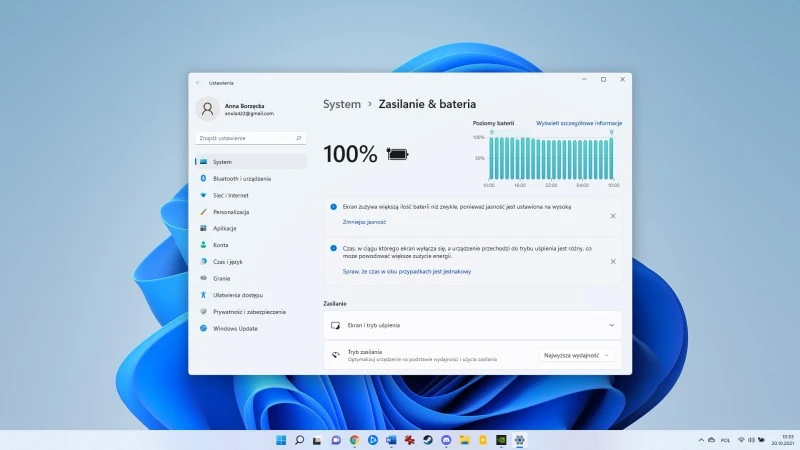Click Spraw, że czas w obu przypadkach jest jednakowy
Image resolution: width=800 pixels, height=450 pixels.
click(x=407, y=271)
